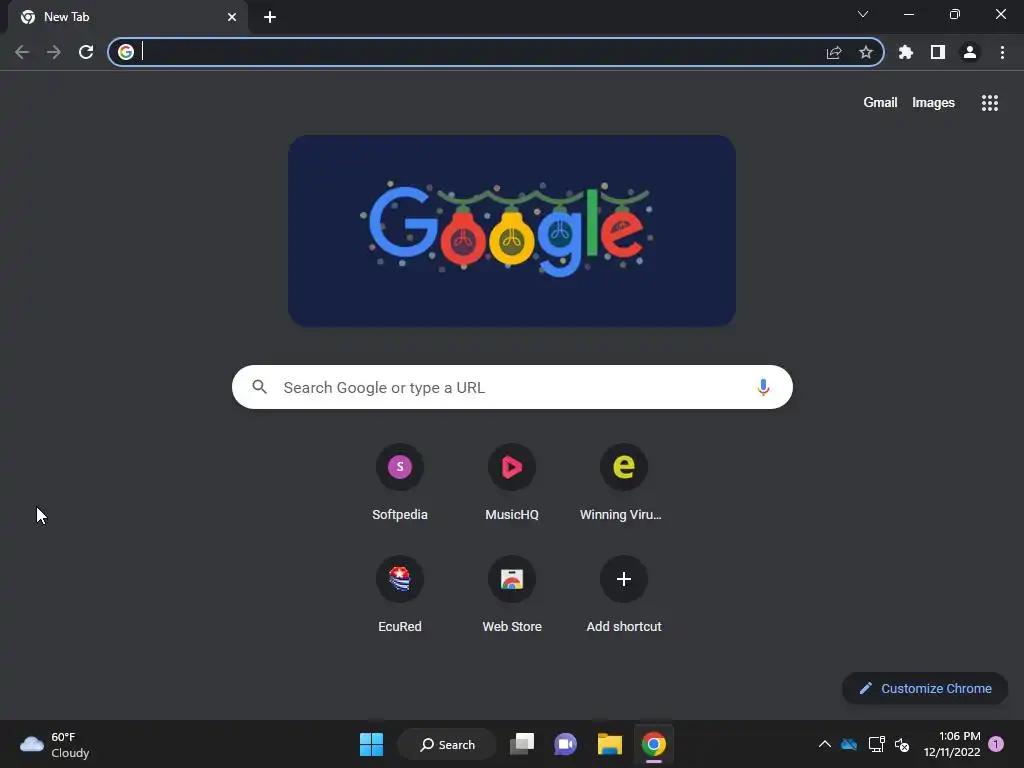
Task: Click the Google holiday doodle
Action: click(512, 231)
